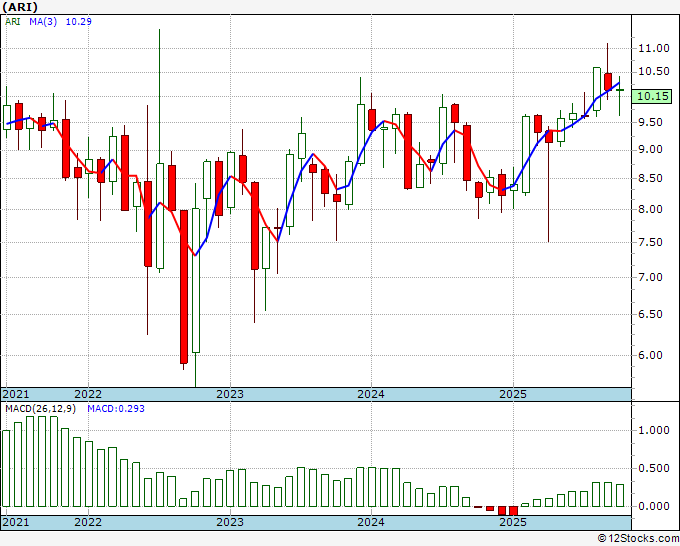680x546 pixels.
Task: Click 2021 on the MACD timeline
Action: [x=16, y=522]
